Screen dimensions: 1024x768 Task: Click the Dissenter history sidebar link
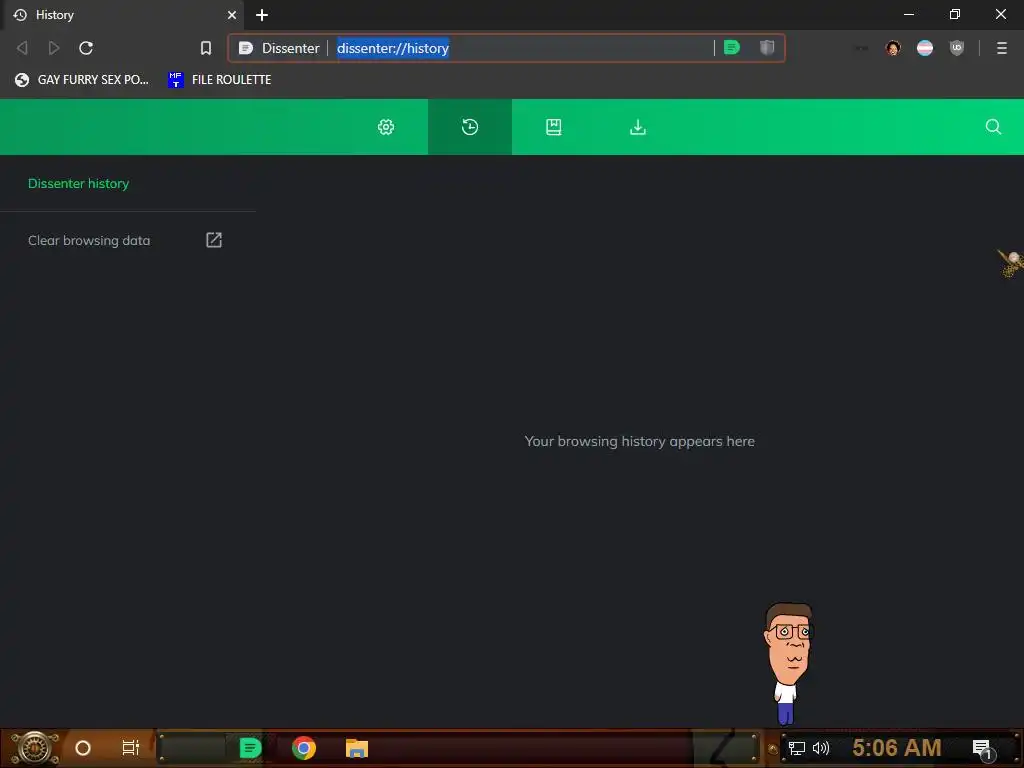pyautogui.click(x=78, y=184)
